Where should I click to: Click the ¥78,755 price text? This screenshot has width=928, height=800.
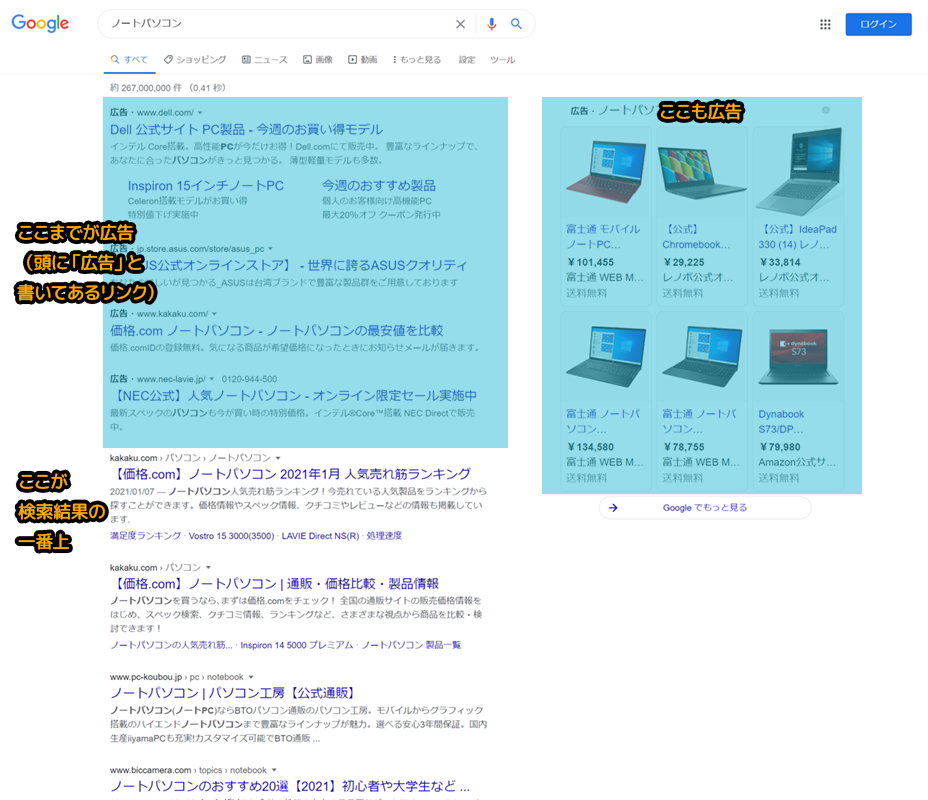(x=685, y=447)
